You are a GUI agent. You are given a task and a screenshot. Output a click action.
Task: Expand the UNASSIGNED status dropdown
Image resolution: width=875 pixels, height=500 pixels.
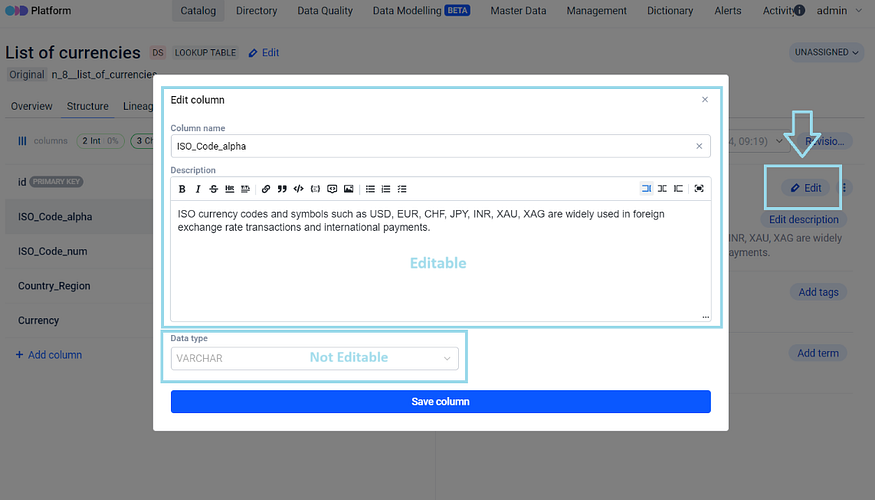pyautogui.click(x=826, y=52)
